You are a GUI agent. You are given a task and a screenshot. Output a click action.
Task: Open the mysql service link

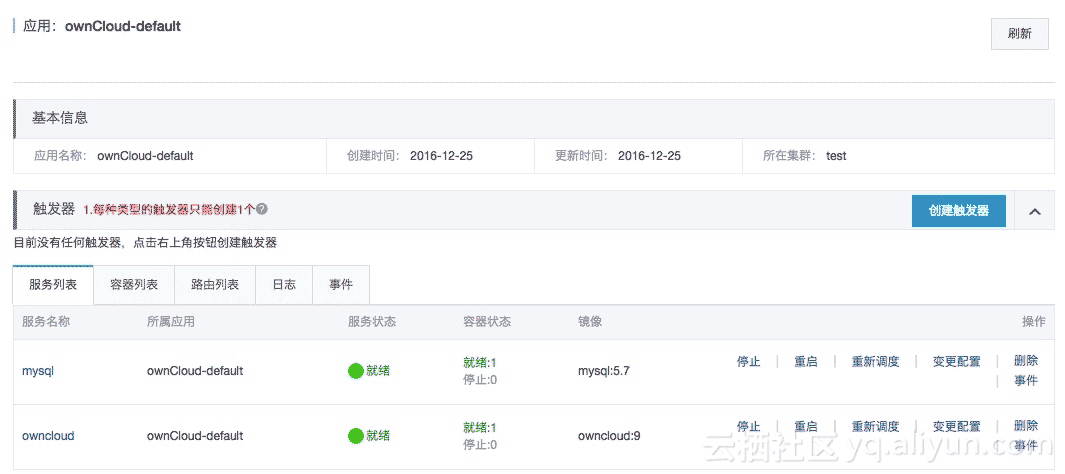(38, 371)
